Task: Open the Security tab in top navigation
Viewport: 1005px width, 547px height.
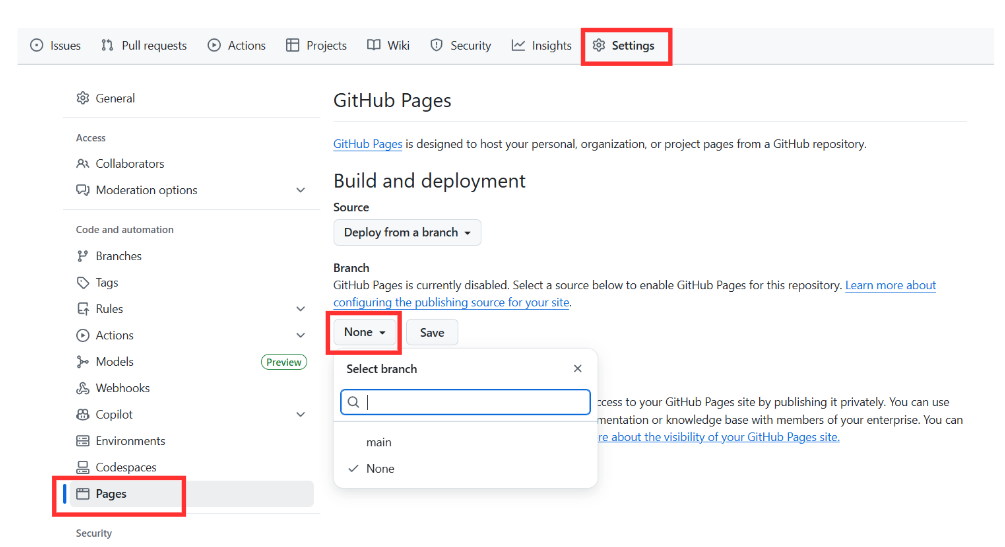Action: (461, 46)
